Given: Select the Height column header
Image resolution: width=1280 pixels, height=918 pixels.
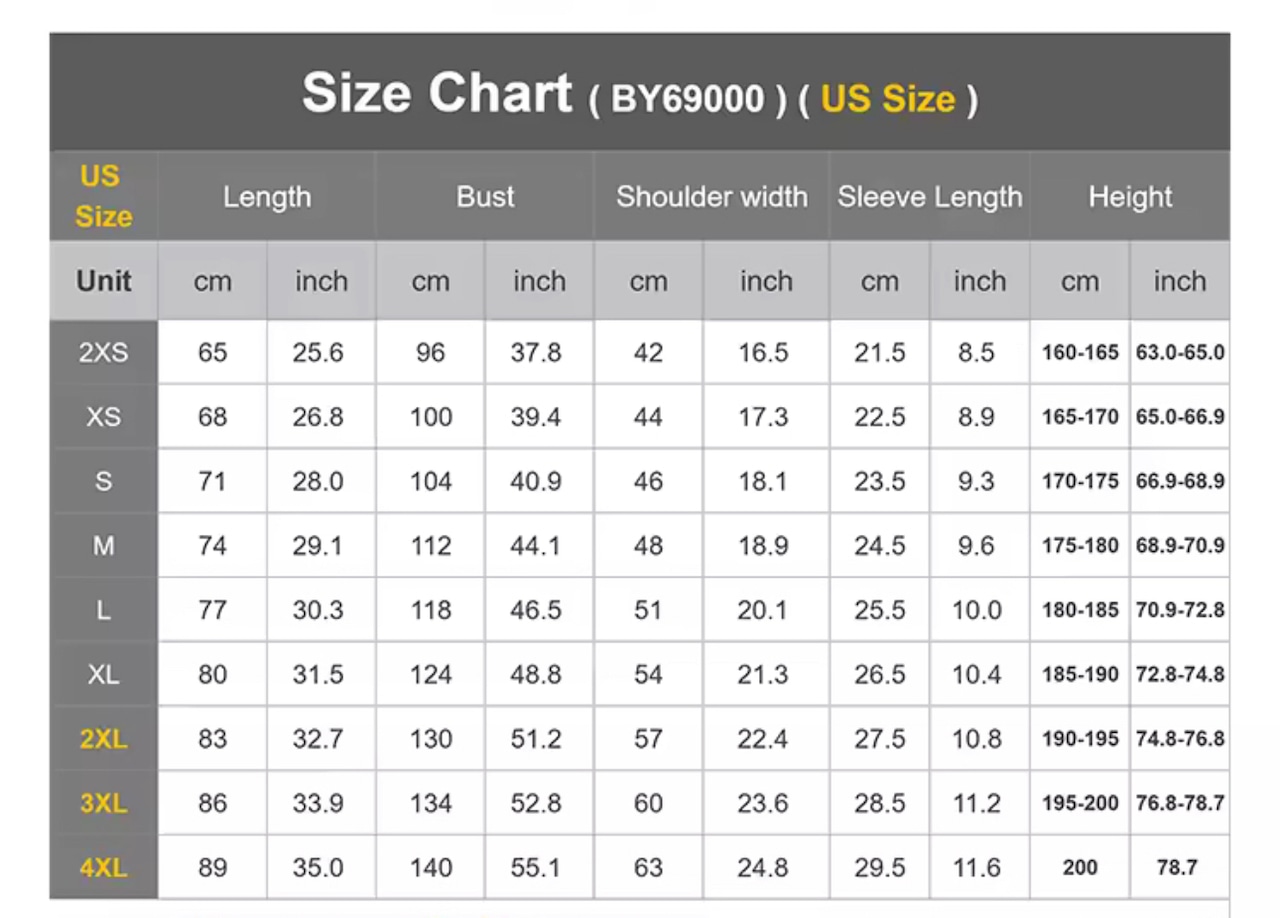Looking at the screenshot, I should click(1130, 197).
